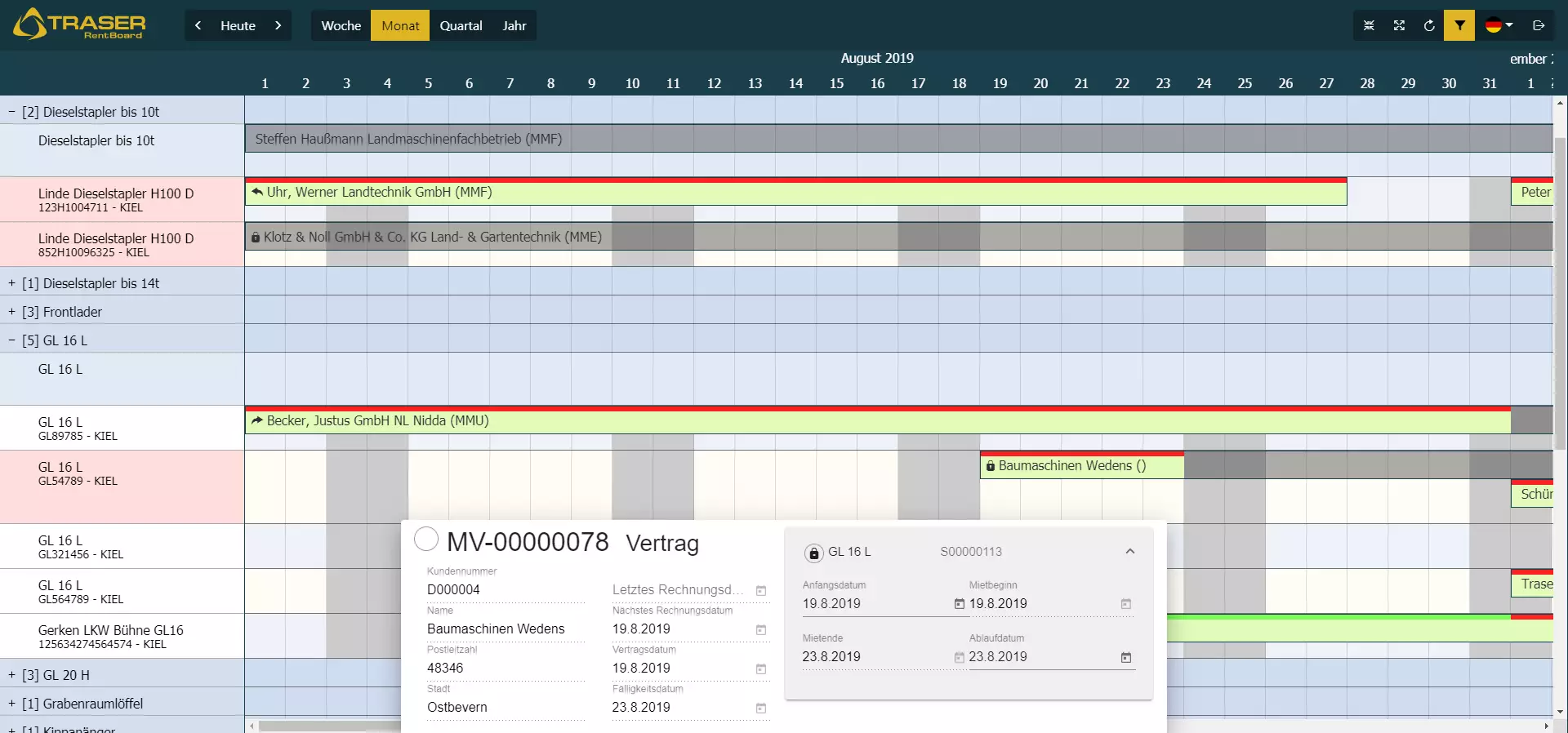Open the Uhr, Werner Landtechnik booking bar

coord(795,193)
